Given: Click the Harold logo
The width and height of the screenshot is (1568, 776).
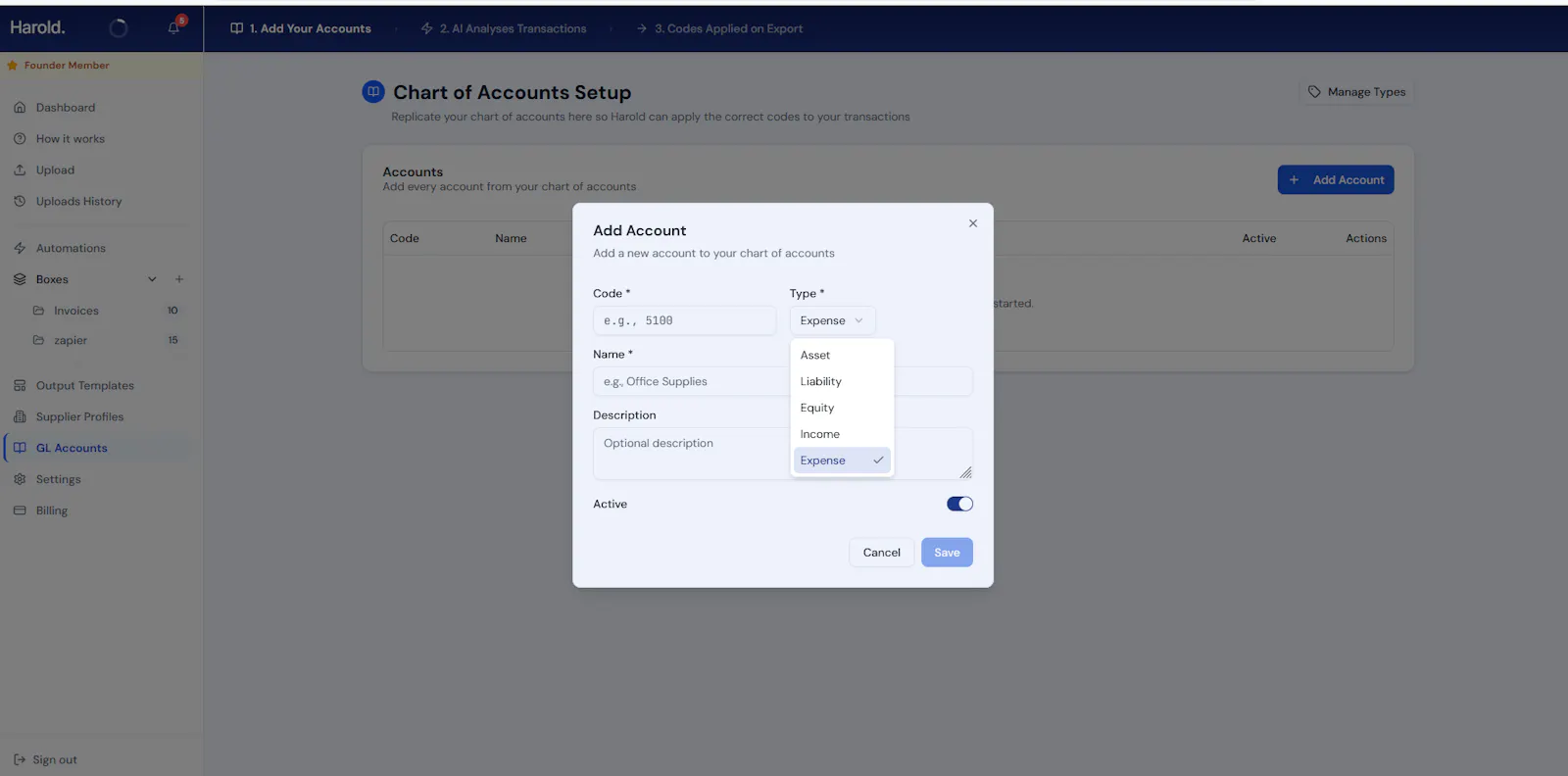Looking at the screenshot, I should tap(37, 27).
